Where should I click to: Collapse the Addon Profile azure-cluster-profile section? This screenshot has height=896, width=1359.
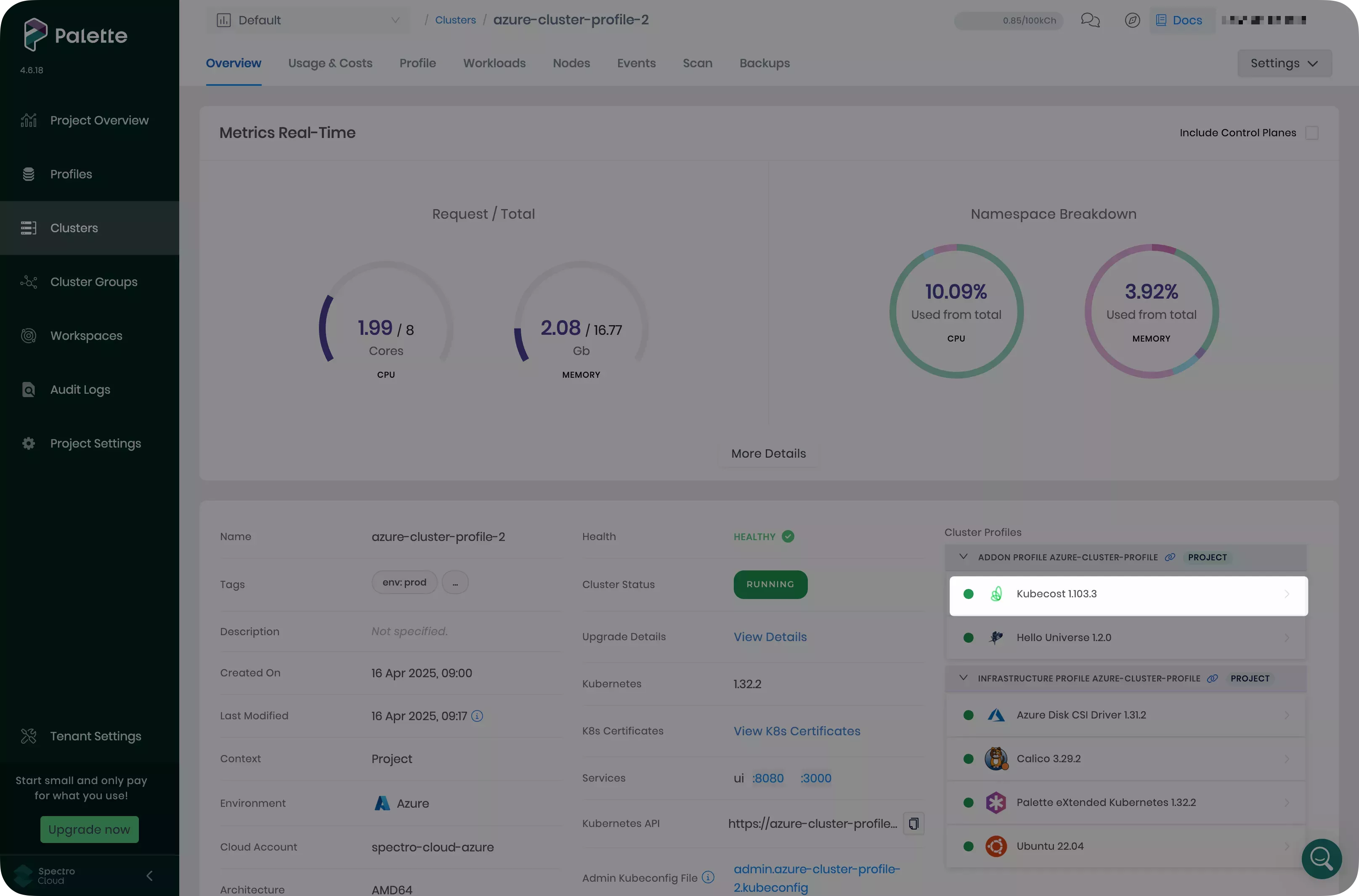(963, 557)
